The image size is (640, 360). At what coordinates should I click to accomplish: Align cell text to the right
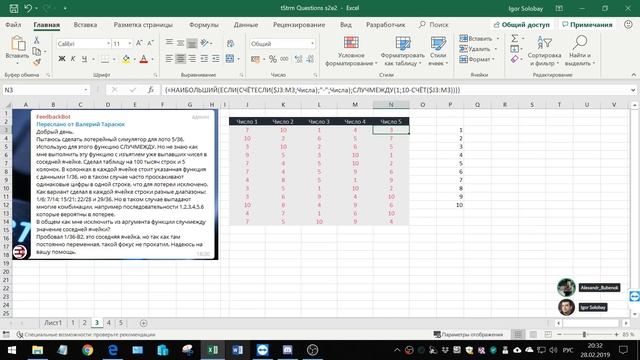(x=192, y=59)
